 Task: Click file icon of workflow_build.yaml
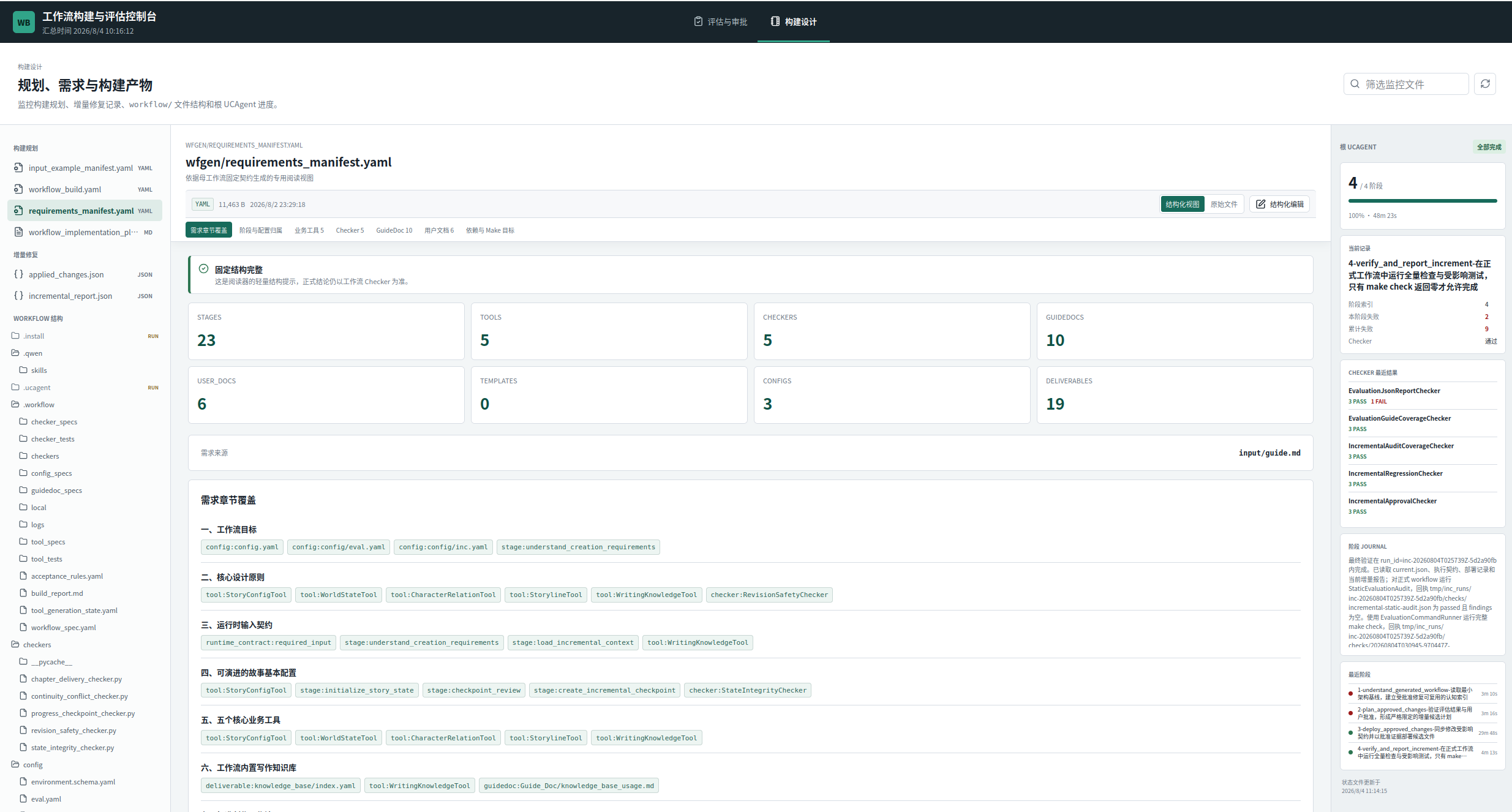[18, 189]
